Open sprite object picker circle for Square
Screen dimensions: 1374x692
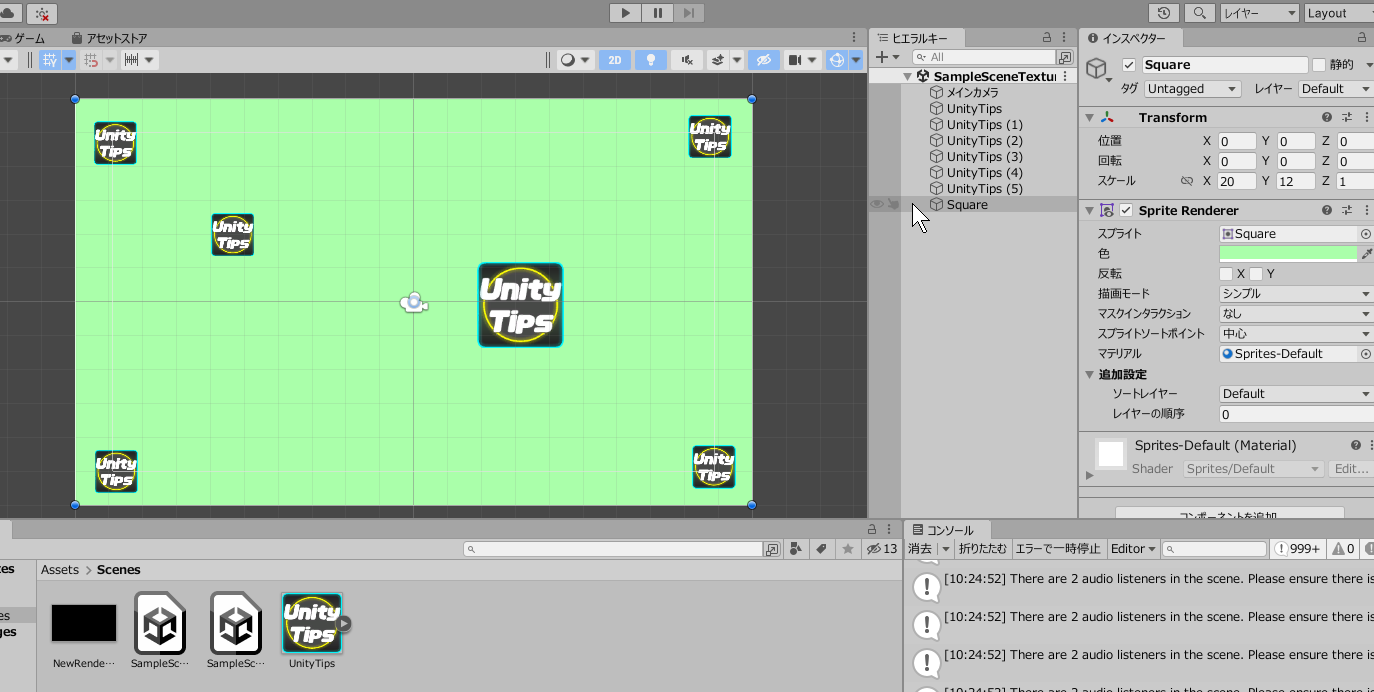1366,234
